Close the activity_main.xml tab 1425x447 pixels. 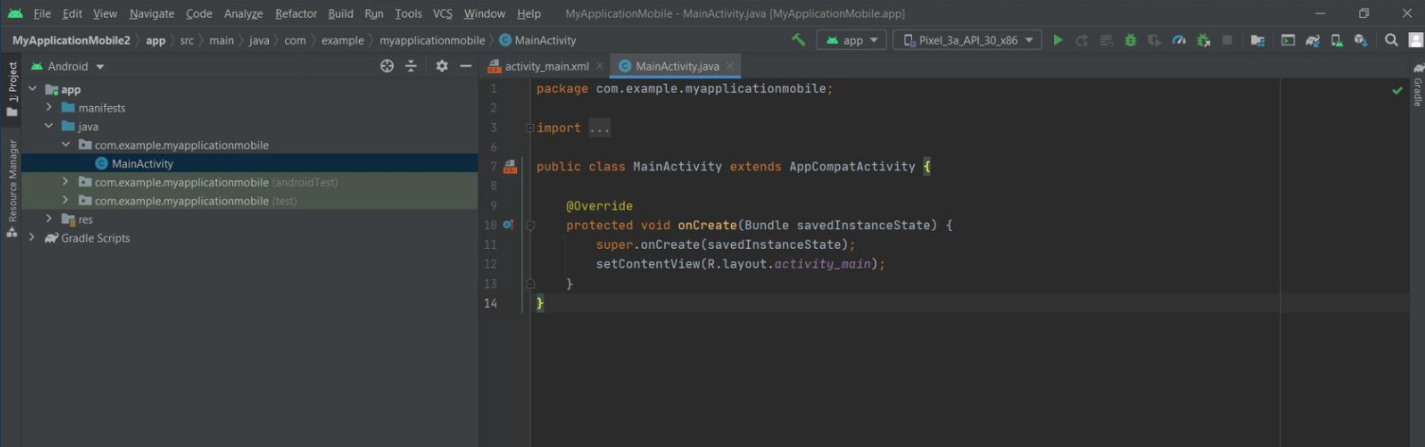click(x=599, y=66)
